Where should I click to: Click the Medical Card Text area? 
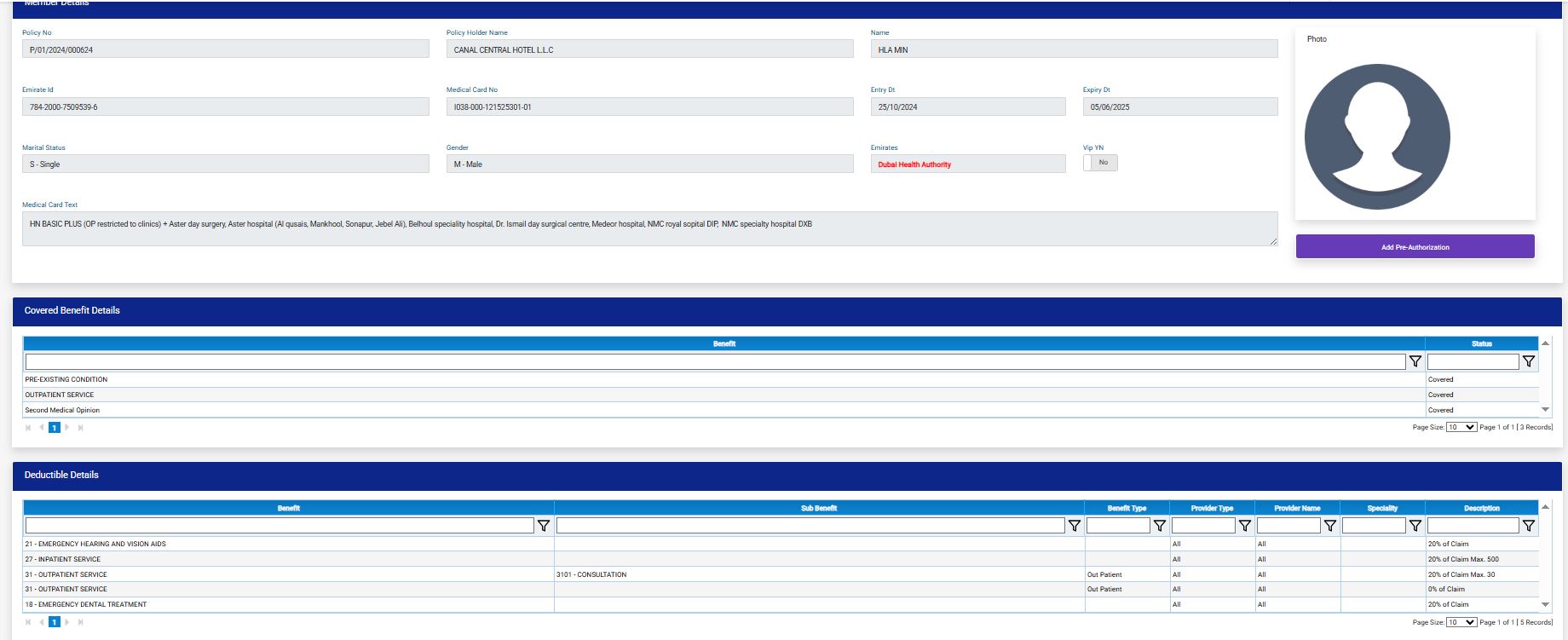point(649,228)
